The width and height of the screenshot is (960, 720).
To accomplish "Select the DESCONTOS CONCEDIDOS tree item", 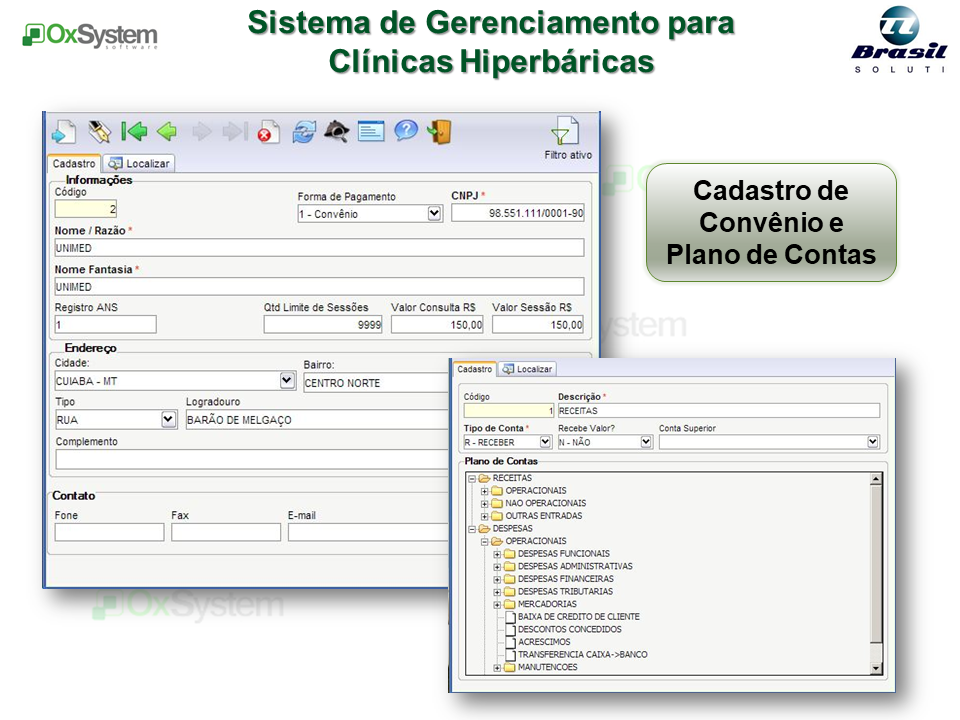I will [569, 629].
